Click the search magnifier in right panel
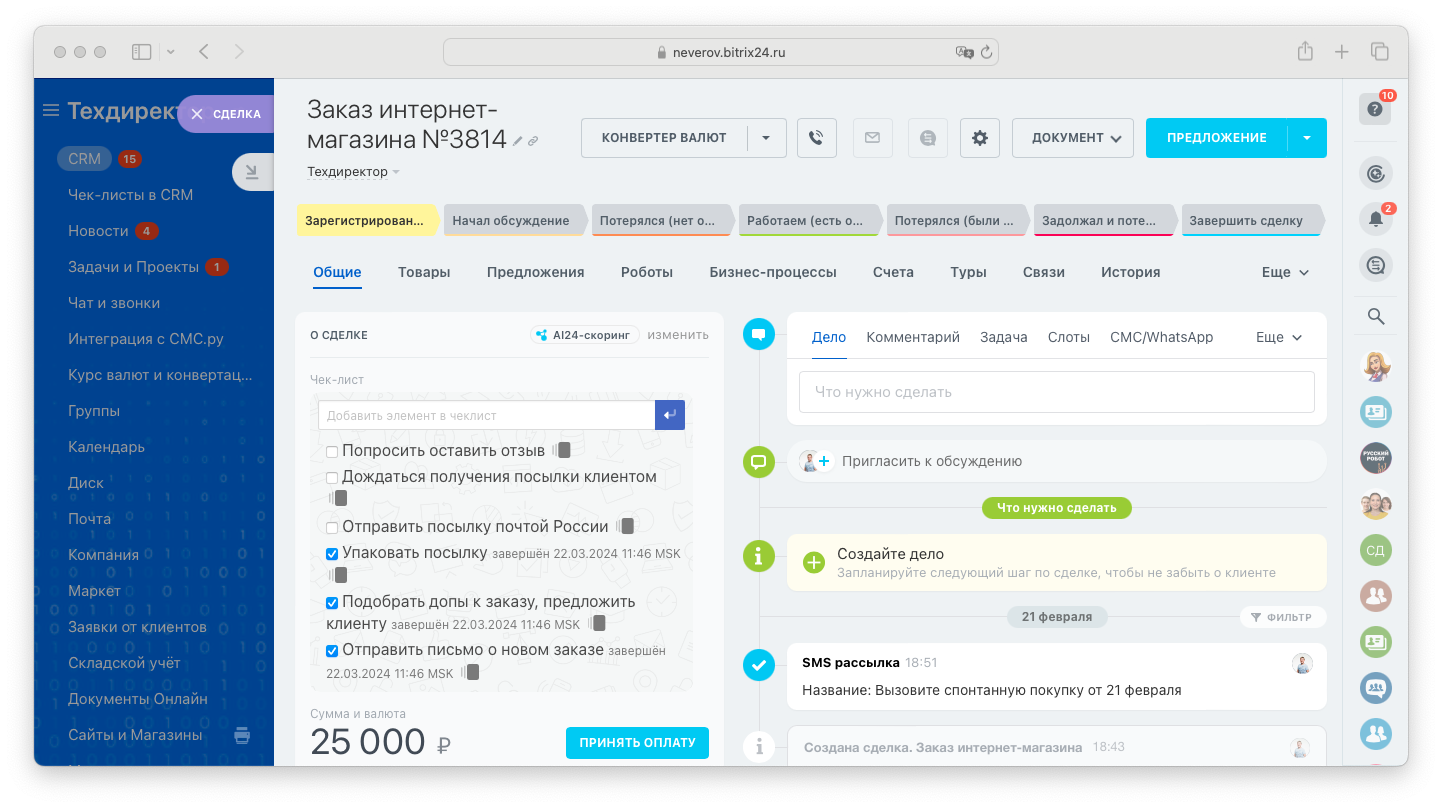This screenshot has width=1442, height=808. pyautogui.click(x=1376, y=317)
